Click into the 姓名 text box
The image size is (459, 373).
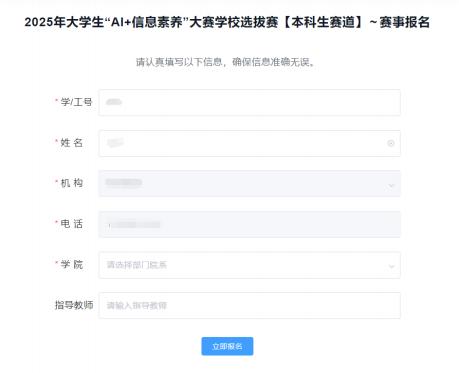[x=250, y=143]
